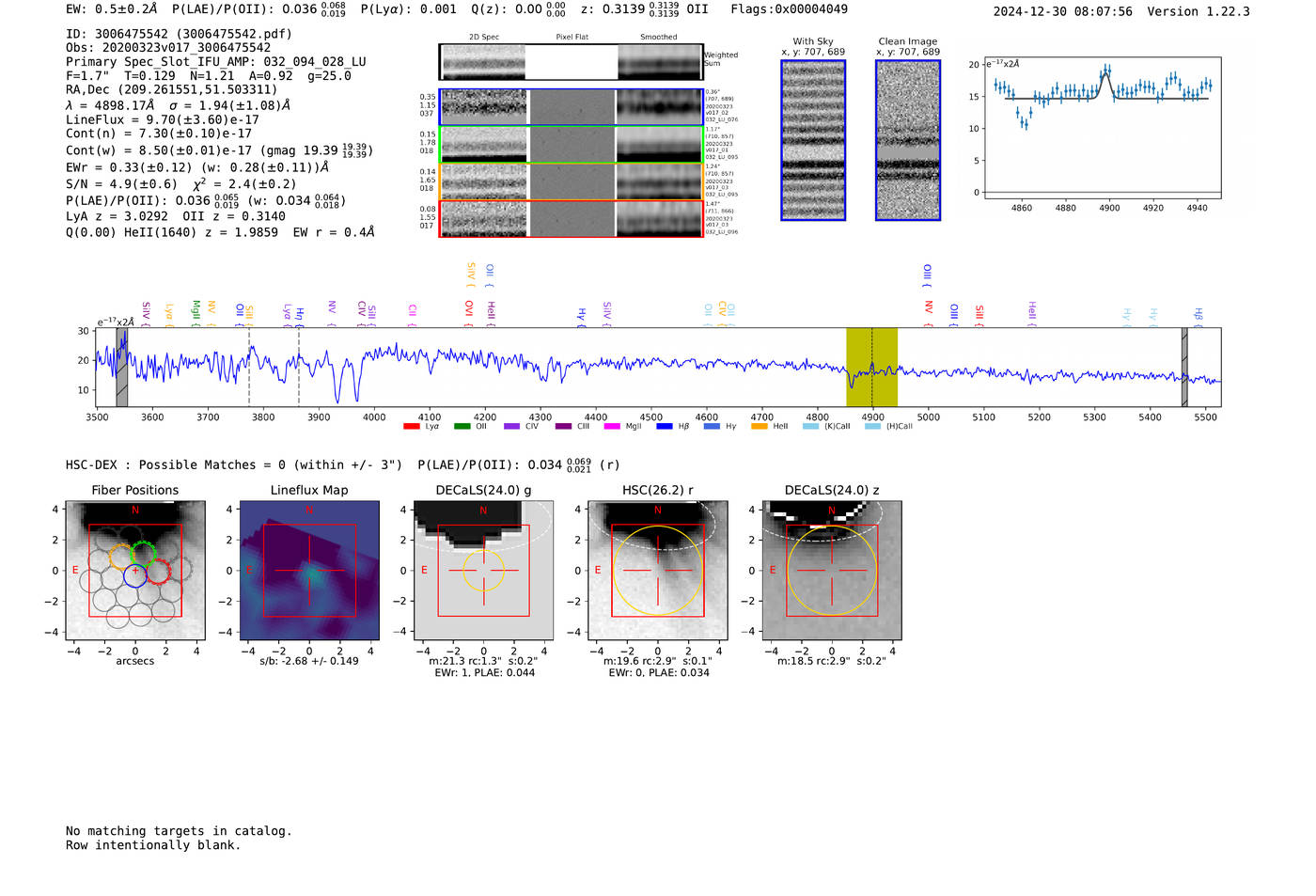The height and width of the screenshot is (896, 1316).
Task: Click the green dashed fiber circle
Action: (x=143, y=554)
